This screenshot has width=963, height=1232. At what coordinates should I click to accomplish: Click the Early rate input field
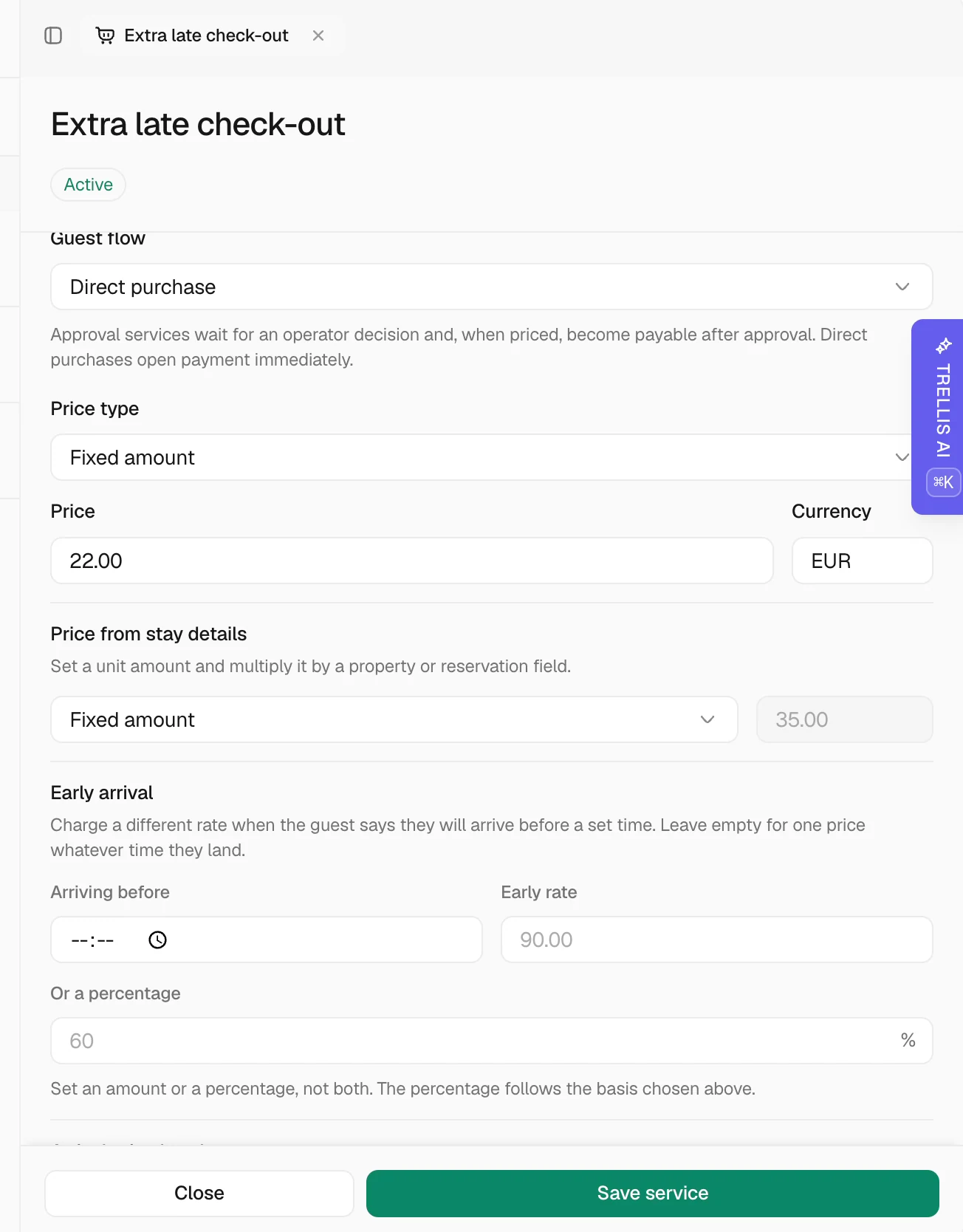coord(717,940)
